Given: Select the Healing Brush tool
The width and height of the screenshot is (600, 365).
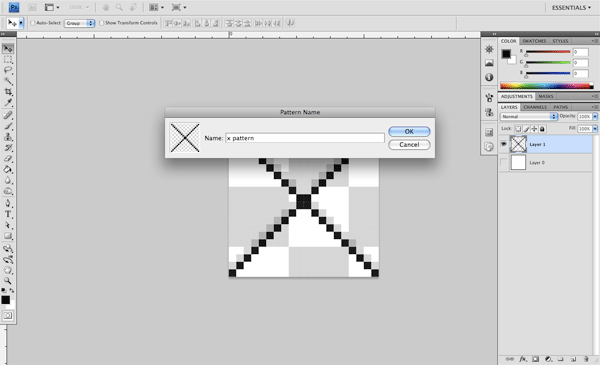Looking at the screenshot, I should tap(8, 115).
